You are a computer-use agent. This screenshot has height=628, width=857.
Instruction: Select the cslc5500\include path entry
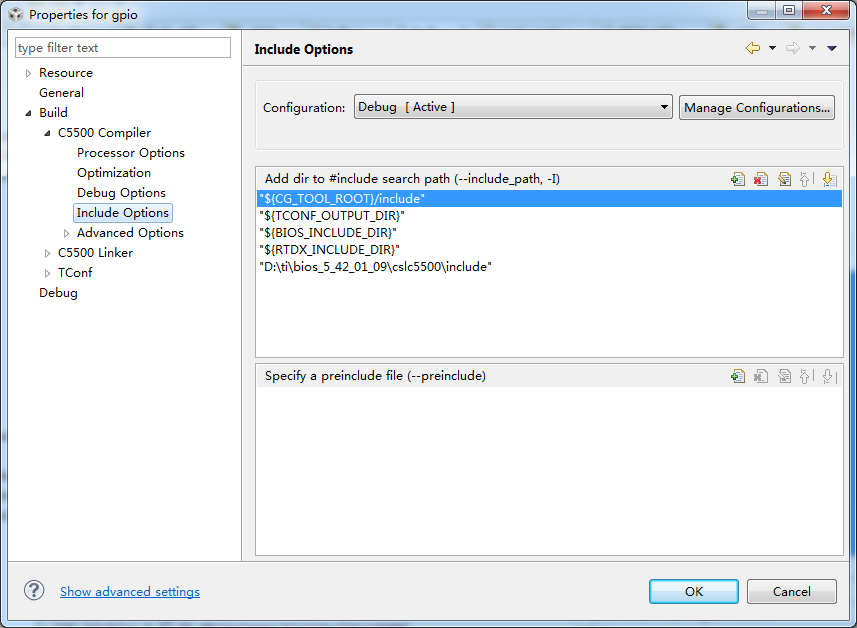[549, 266]
